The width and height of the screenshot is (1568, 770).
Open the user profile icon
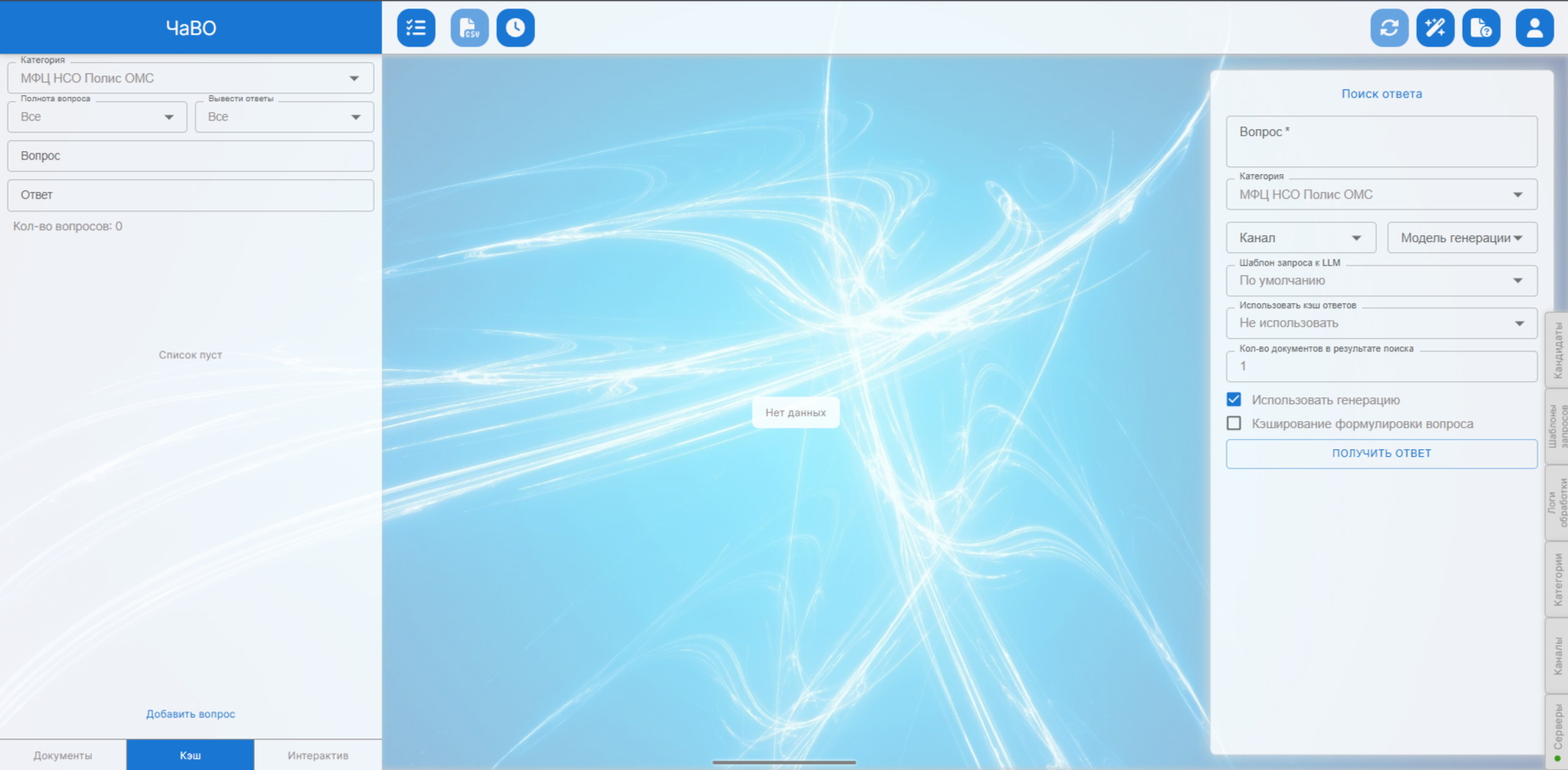(x=1534, y=28)
